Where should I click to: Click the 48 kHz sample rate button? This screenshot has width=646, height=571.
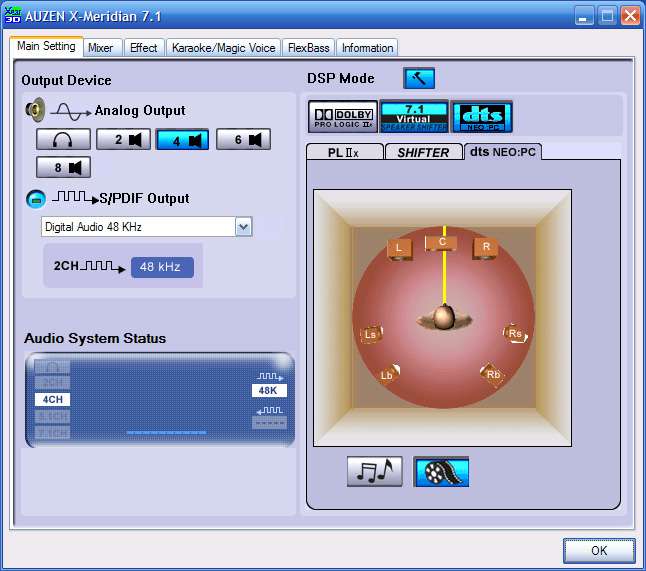tap(162, 267)
